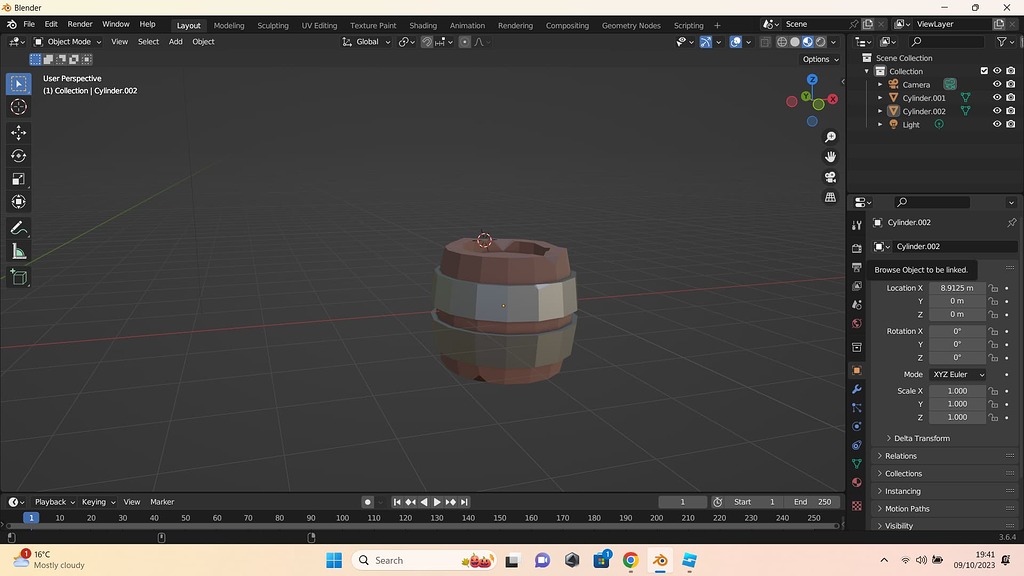Image resolution: width=1024 pixels, height=576 pixels.
Task: Hide Cylinder.002 in viewport
Action: click(x=997, y=110)
